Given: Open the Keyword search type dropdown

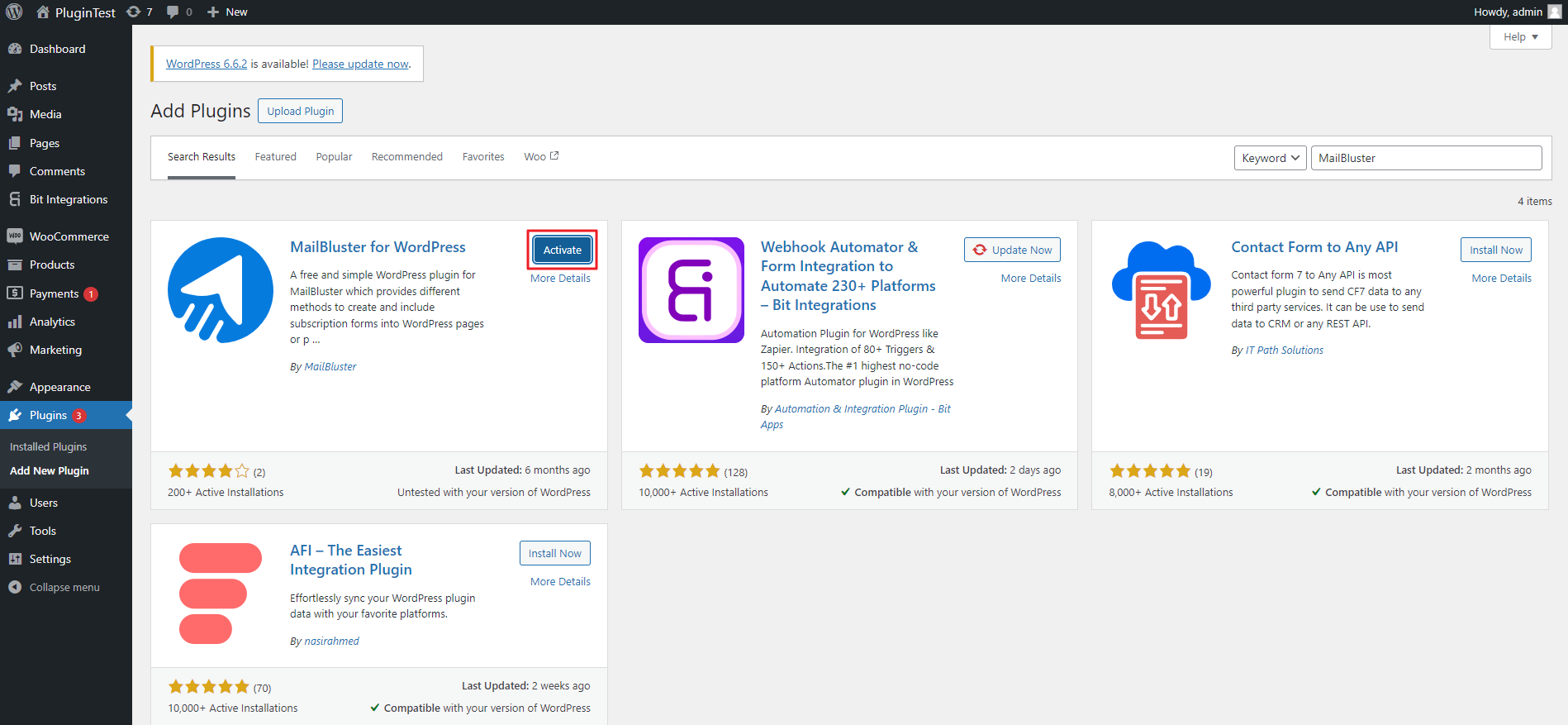Looking at the screenshot, I should 1270,158.
